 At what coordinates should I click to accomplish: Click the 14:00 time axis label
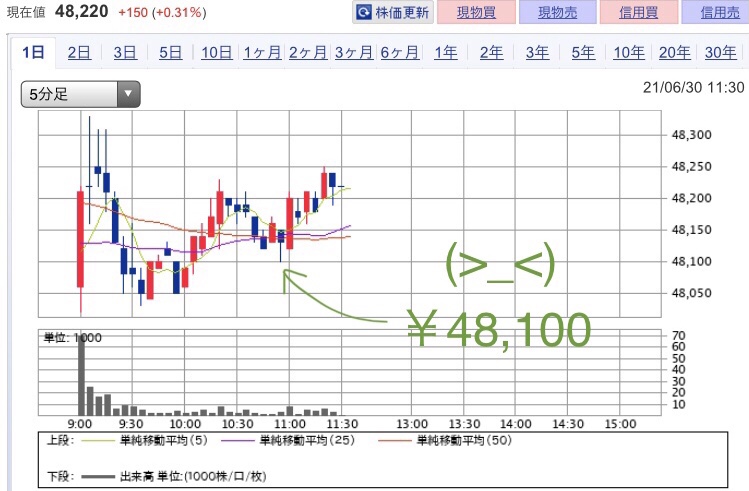(516, 424)
